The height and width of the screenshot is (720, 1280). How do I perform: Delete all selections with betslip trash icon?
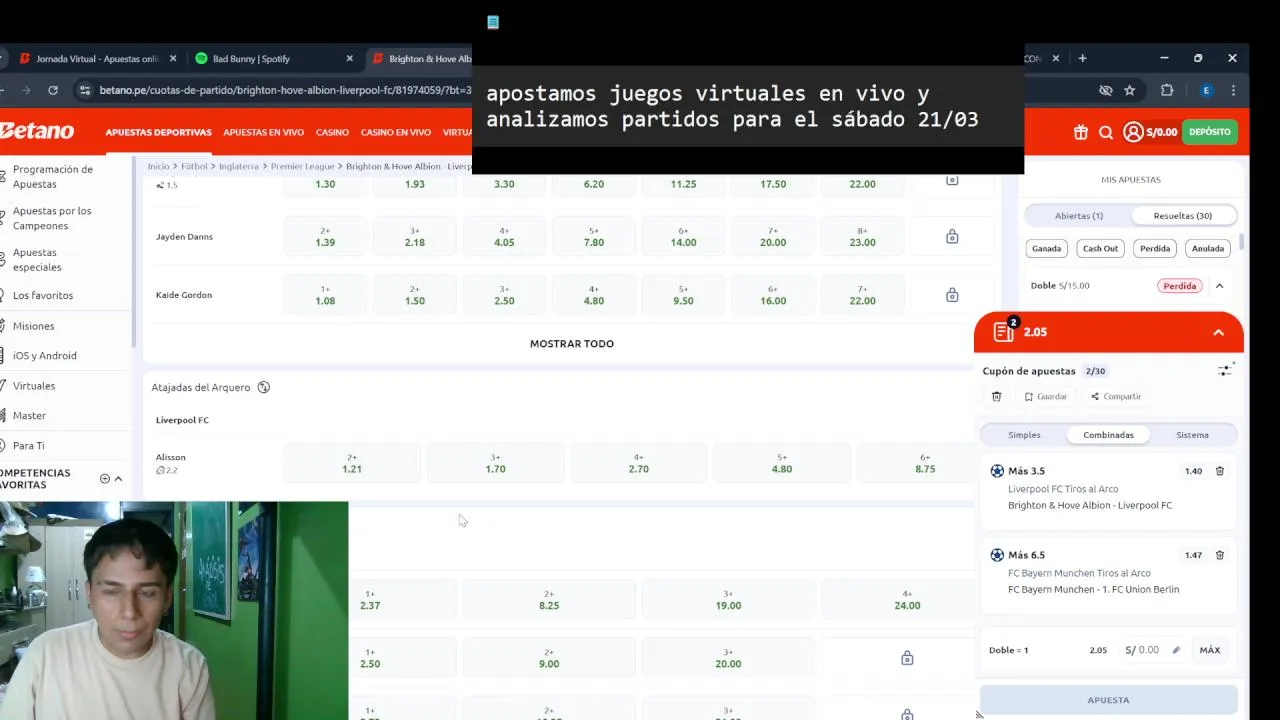click(996, 397)
